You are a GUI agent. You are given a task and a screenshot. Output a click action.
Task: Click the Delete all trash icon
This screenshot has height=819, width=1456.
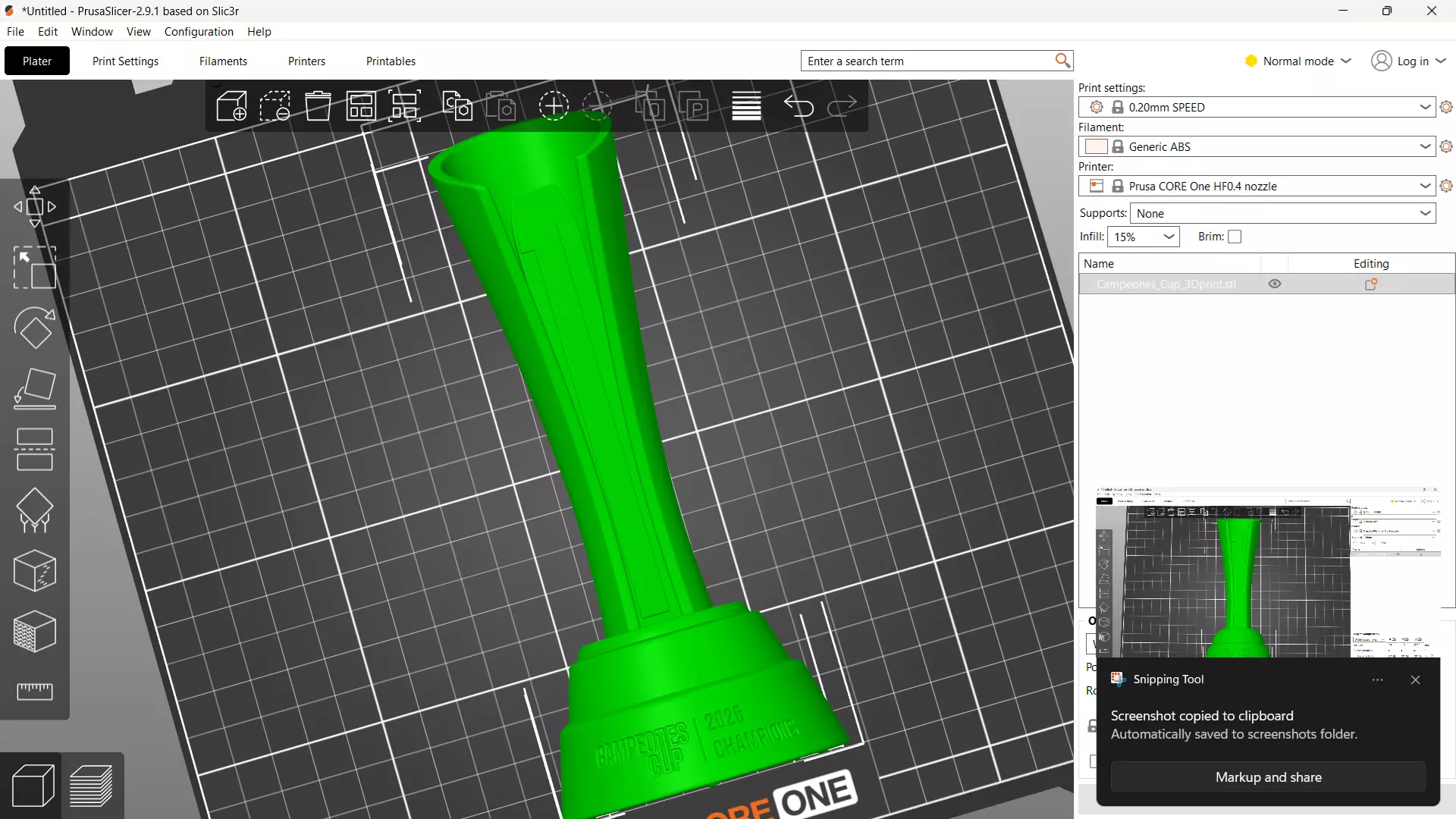coord(318,106)
